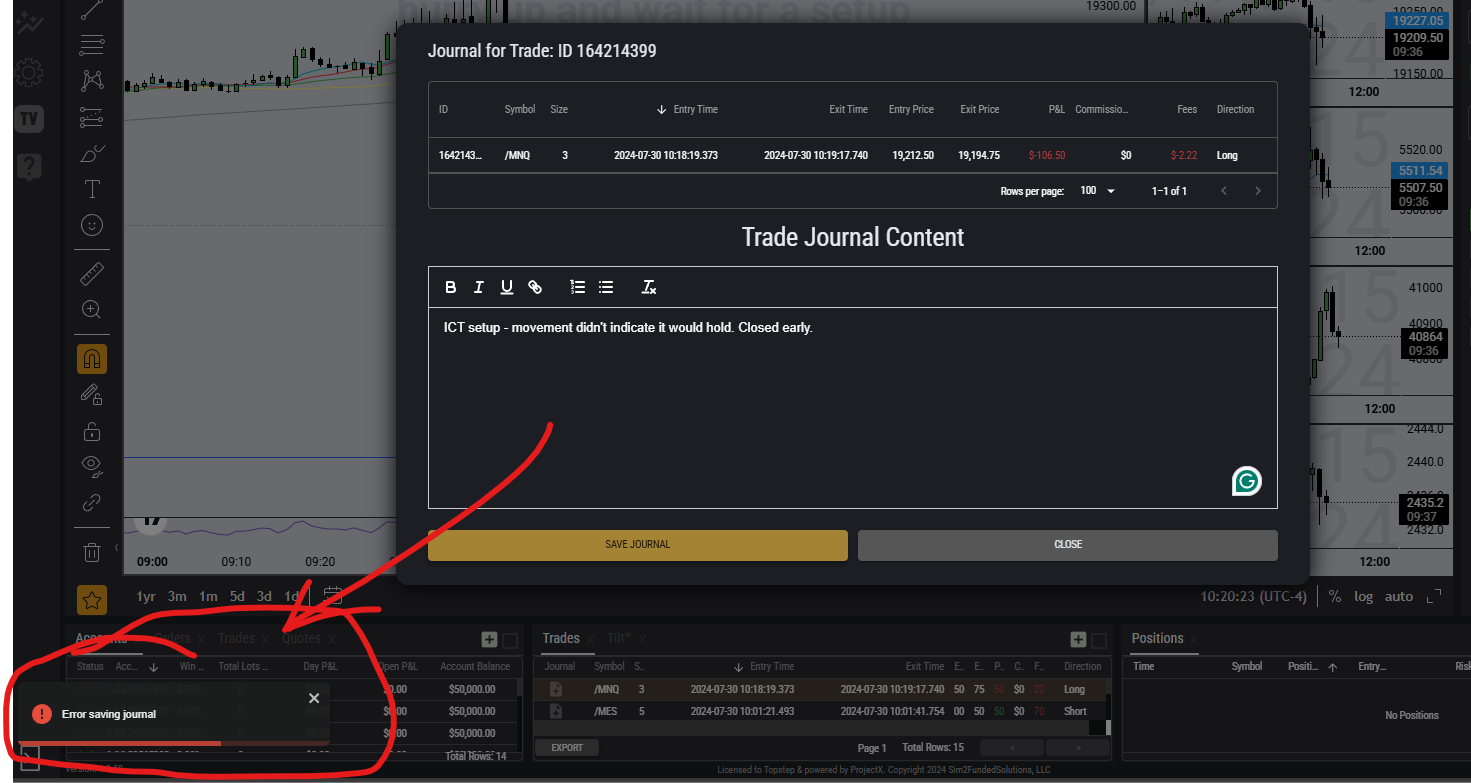This screenshot has width=1471, height=783.
Task: Insert a link in journal editor
Action: click(x=535, y=287)
